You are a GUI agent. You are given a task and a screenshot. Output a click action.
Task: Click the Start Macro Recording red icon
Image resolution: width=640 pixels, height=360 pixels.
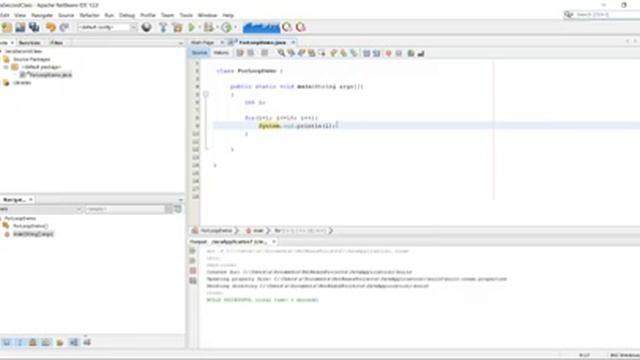coord(389,53)
